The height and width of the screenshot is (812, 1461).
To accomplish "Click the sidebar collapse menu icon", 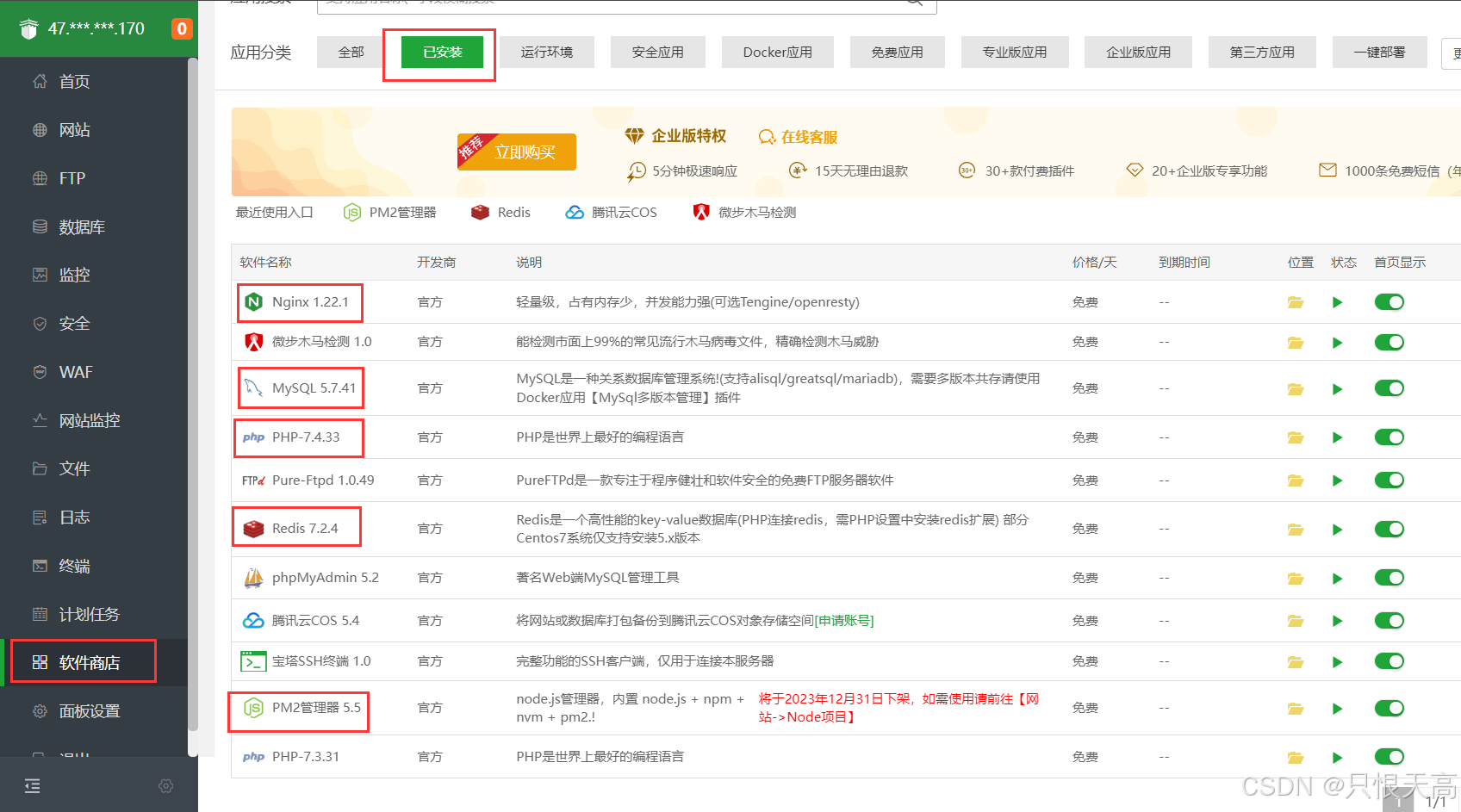I will click(x=33, y=785).
